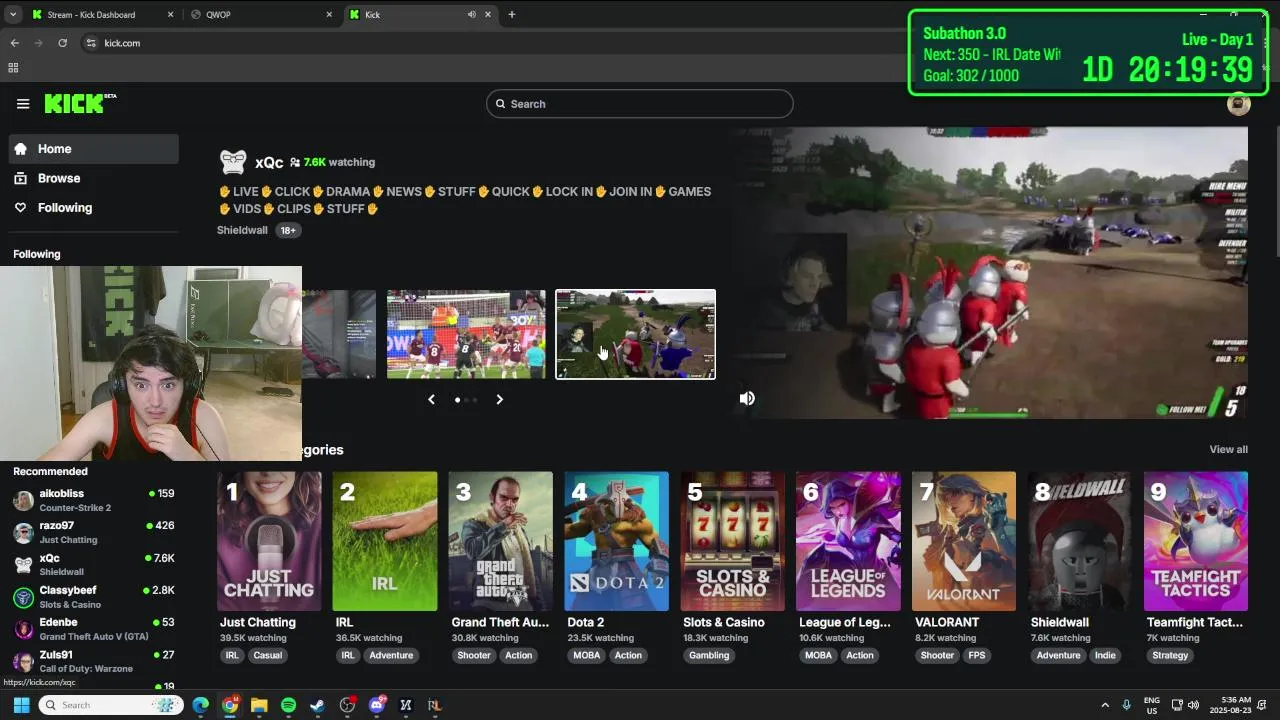
Task: Click View all categories
Action: [x=1228, y=450]
